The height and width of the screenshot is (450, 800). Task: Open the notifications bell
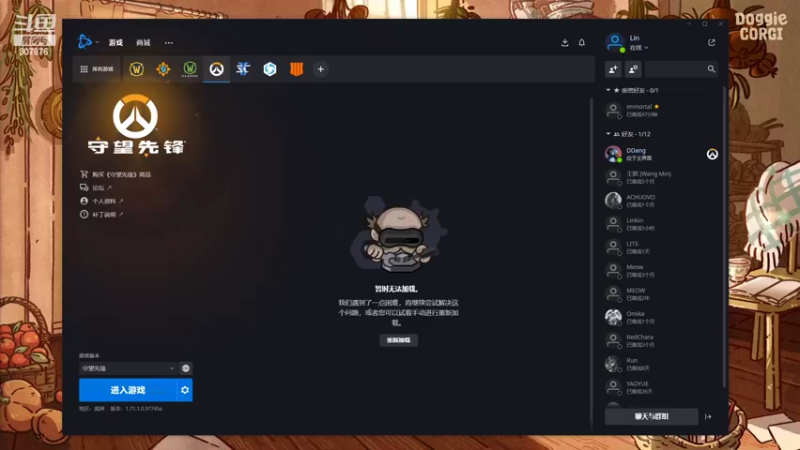582,42
